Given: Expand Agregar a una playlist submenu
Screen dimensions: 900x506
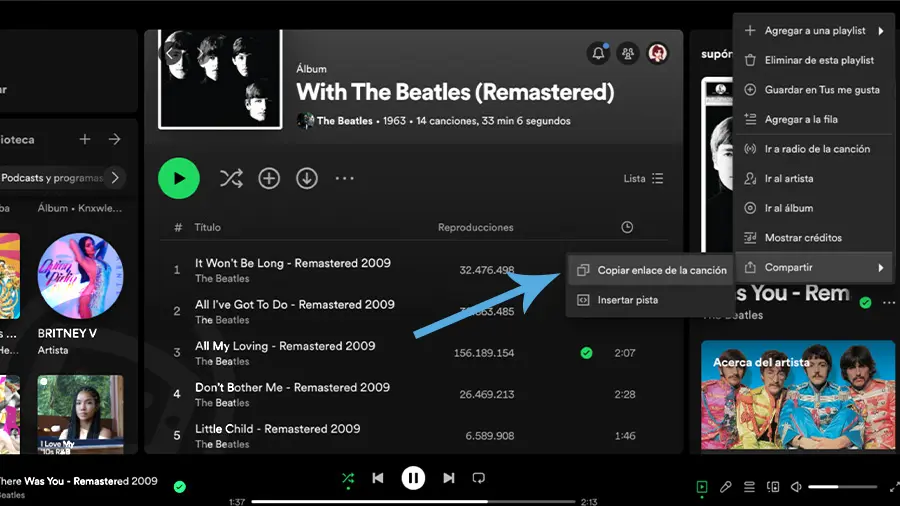Looking at the screenshot, I should 814,30.
